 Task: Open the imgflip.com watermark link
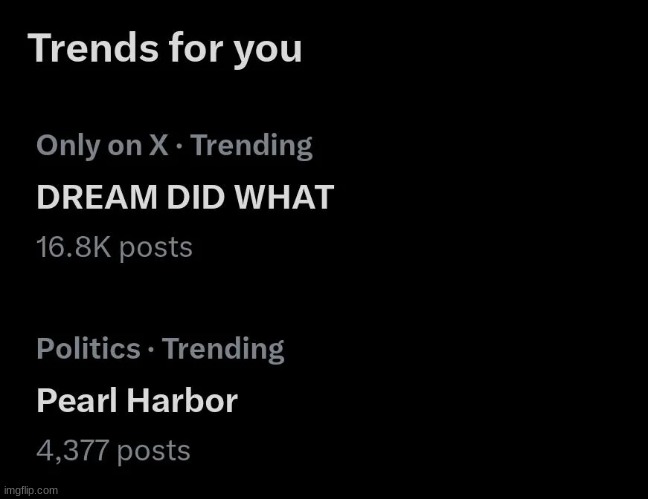[x=31, y=491]
